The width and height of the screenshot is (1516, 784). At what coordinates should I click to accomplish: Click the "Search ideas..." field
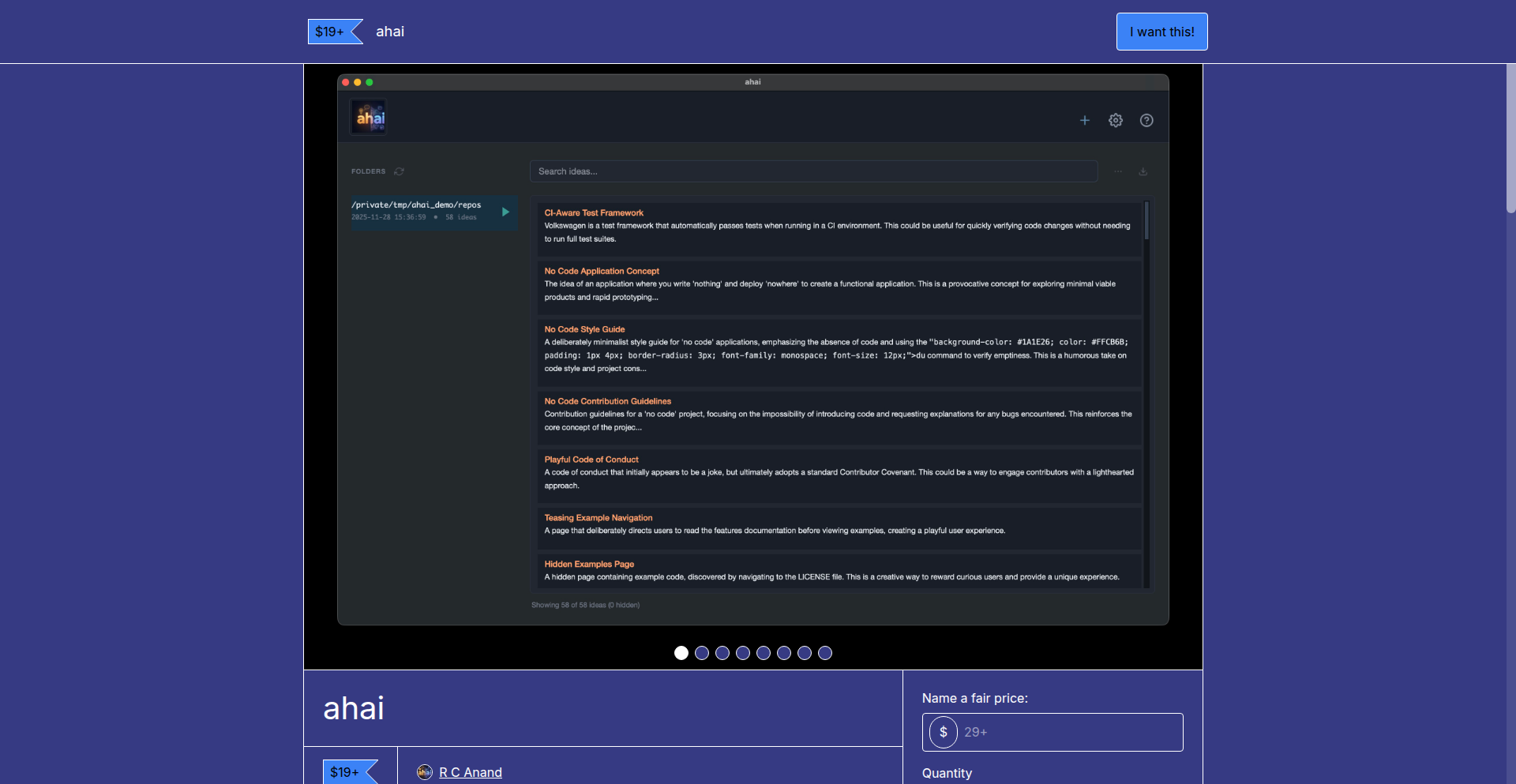point(813,171)
